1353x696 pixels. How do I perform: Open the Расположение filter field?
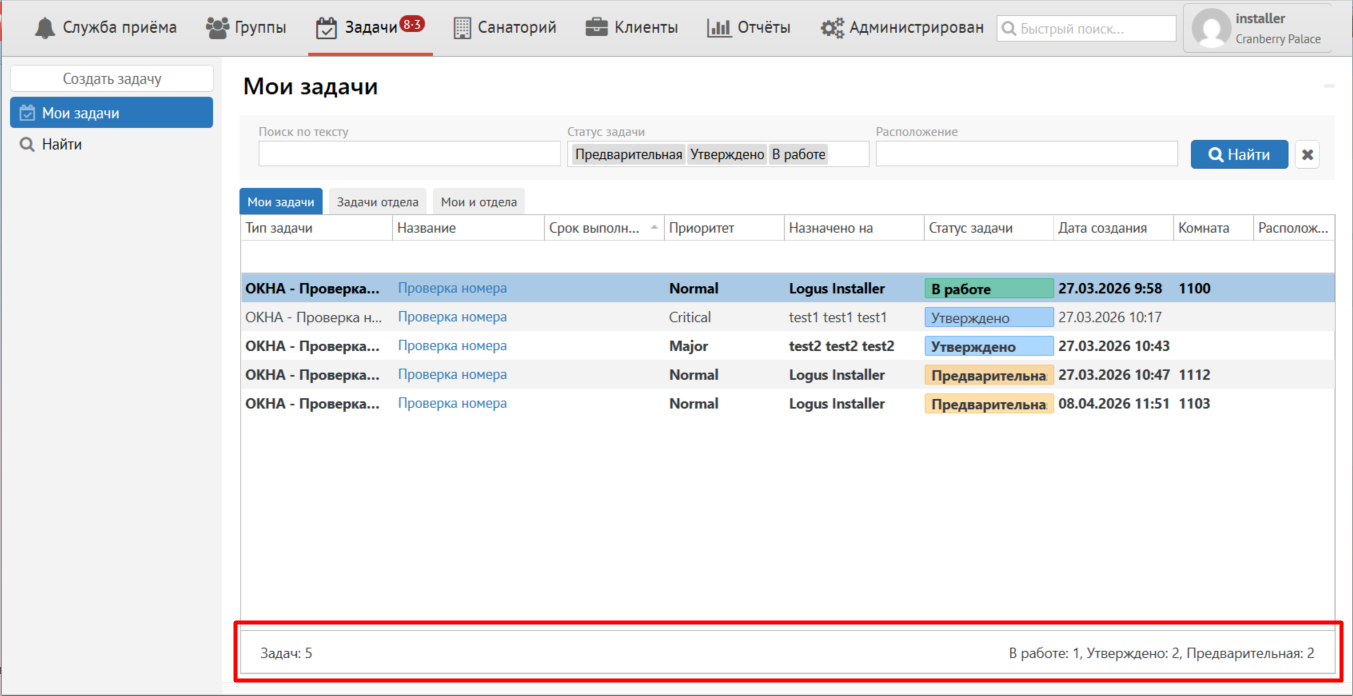tap(1026, 154)
